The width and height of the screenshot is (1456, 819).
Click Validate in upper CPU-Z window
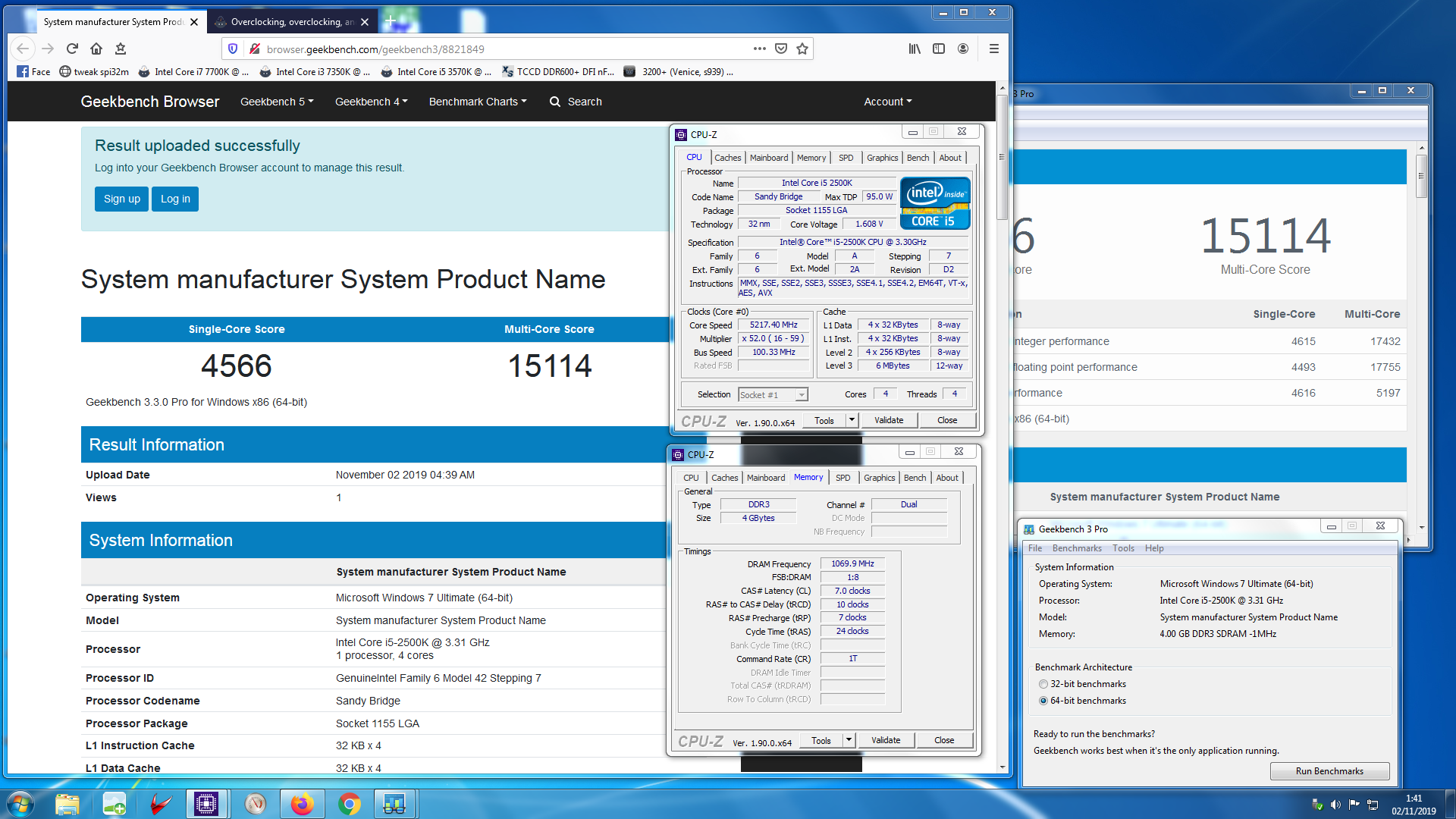click(x=889, y=420)
